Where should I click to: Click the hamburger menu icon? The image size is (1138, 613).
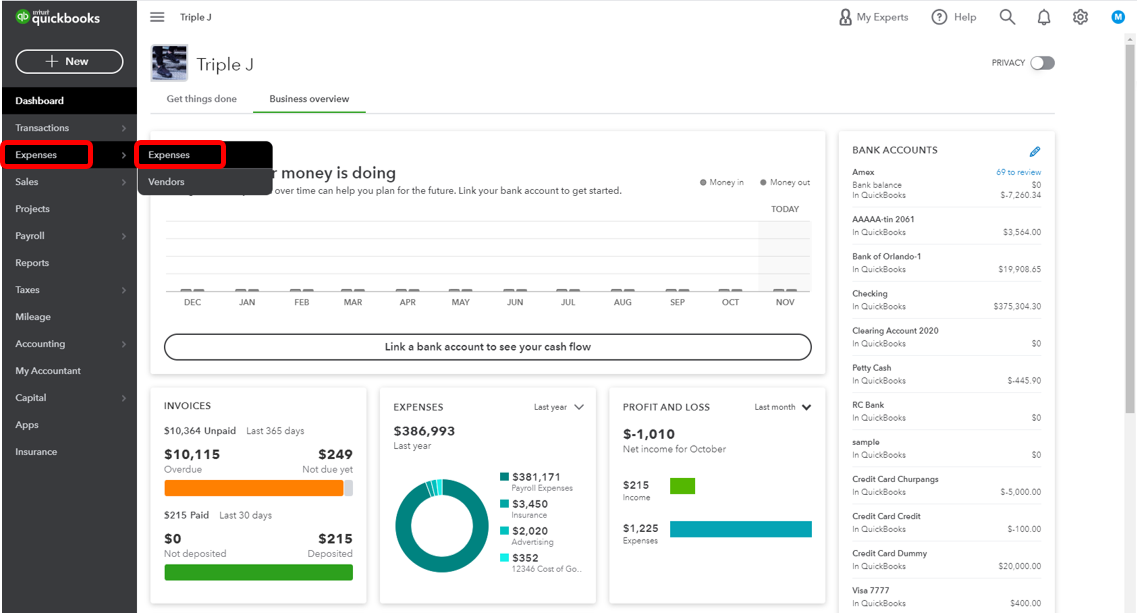pos(157,17)
